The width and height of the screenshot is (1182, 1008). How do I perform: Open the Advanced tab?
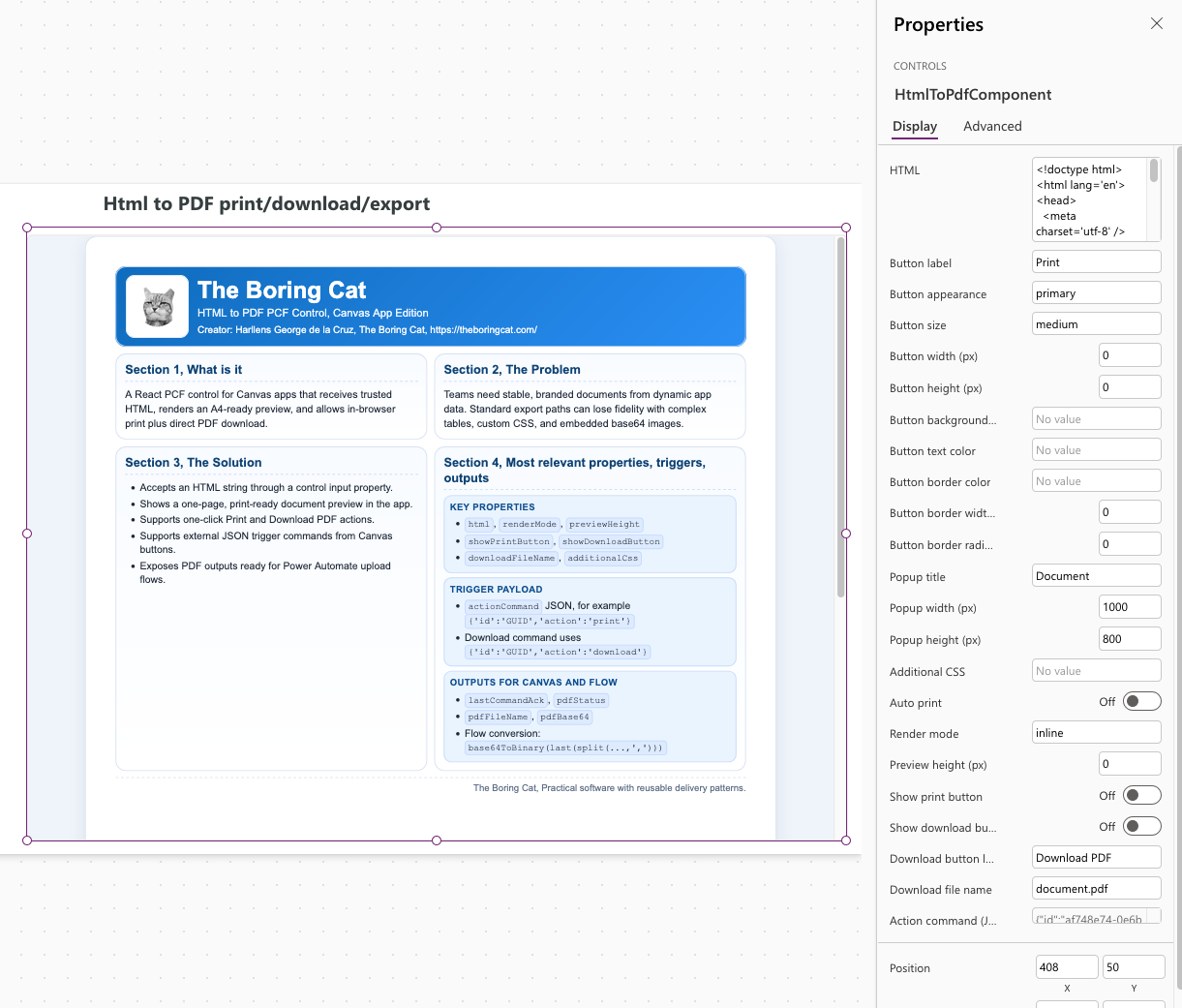[x=992, y=126]
